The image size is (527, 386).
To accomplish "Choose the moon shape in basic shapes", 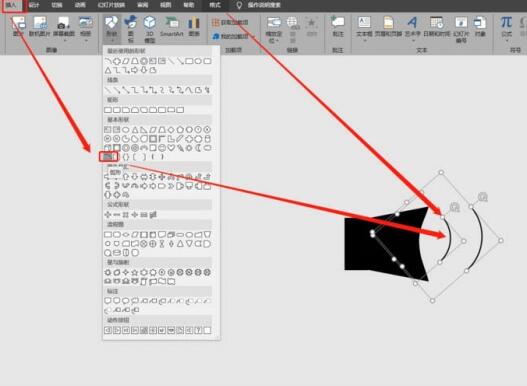I will click(199, 148).
